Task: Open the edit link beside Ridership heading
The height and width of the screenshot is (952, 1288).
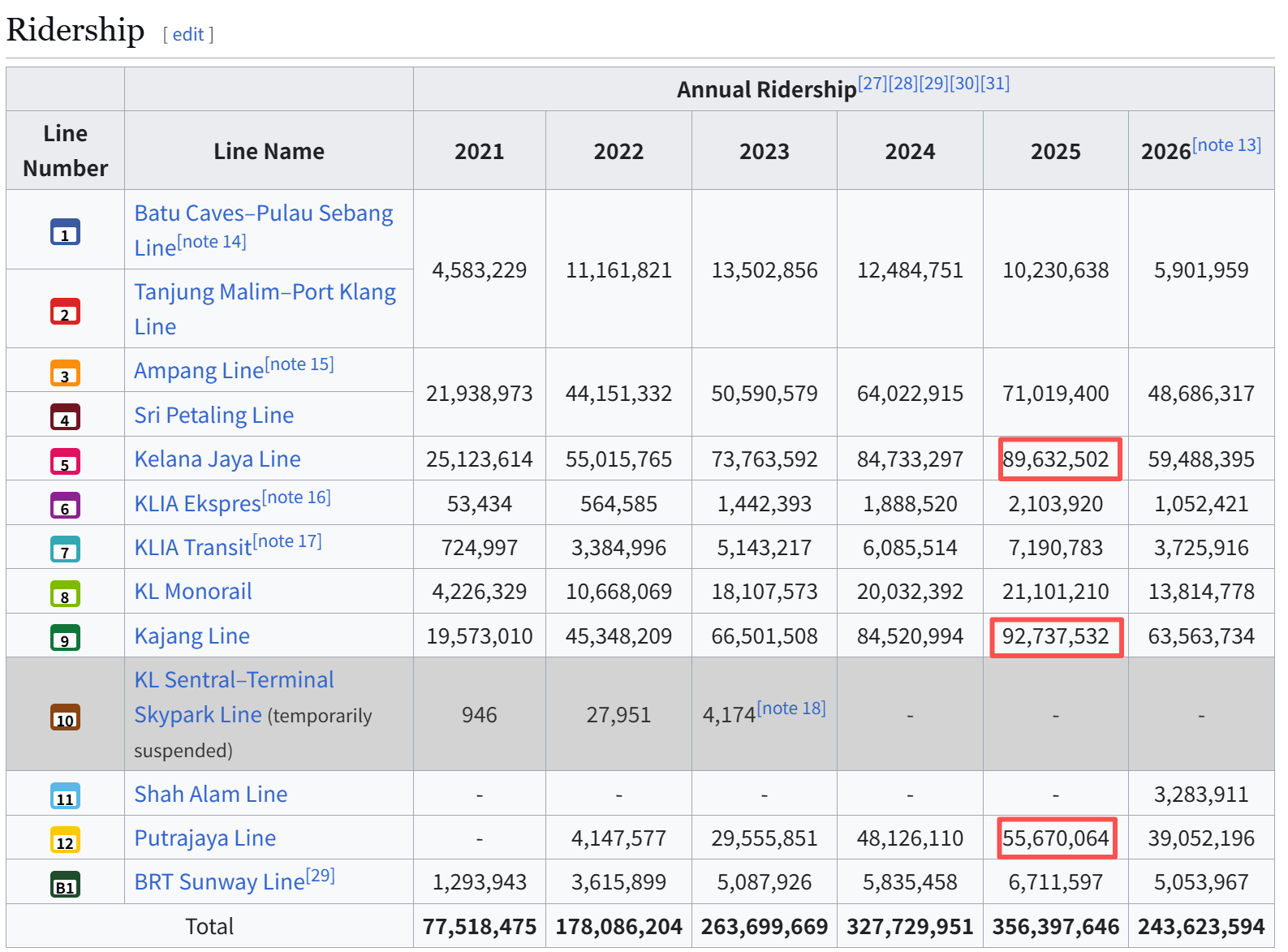Action: (188, 34)
